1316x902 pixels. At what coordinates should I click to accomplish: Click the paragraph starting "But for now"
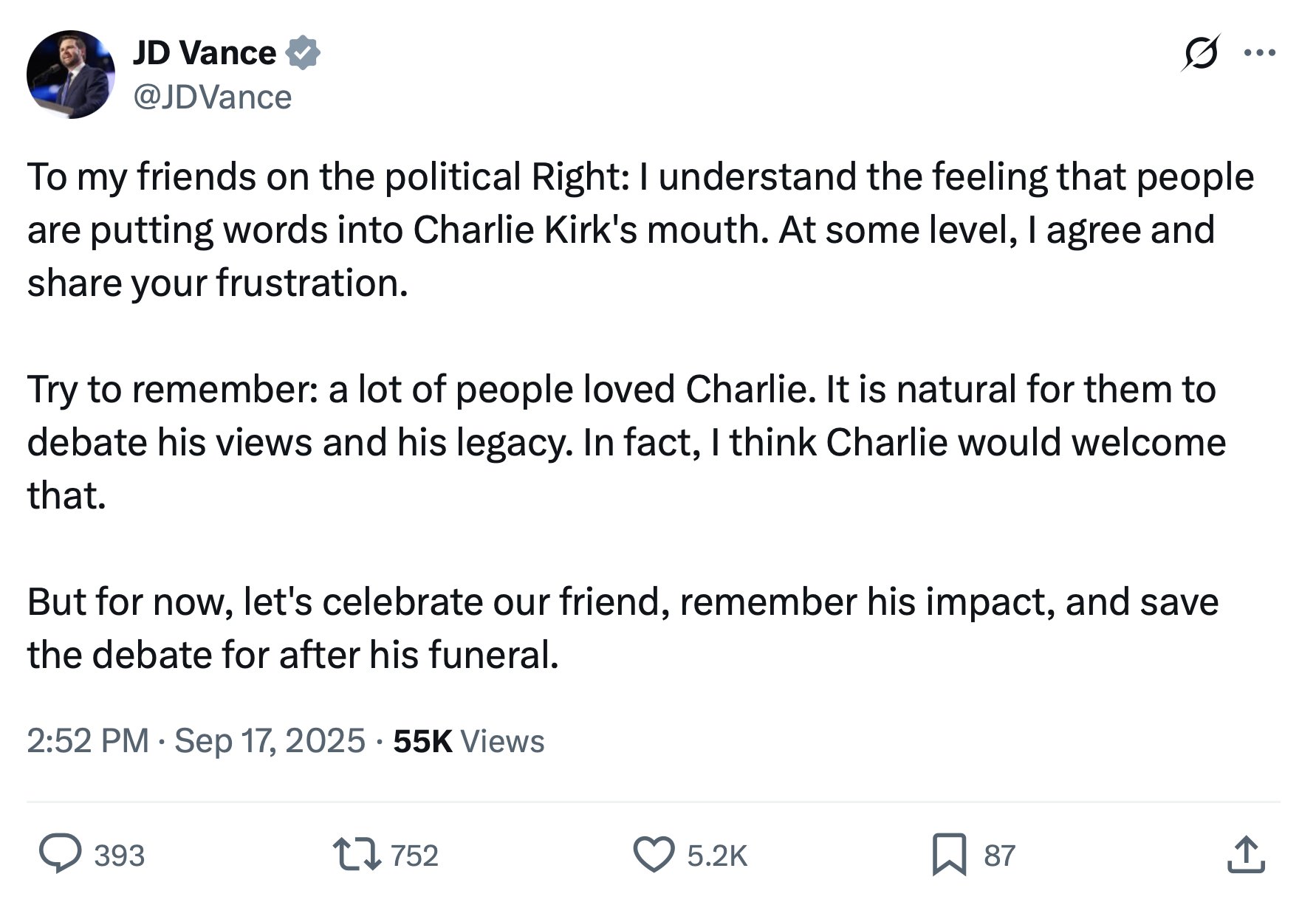[623, 628]
